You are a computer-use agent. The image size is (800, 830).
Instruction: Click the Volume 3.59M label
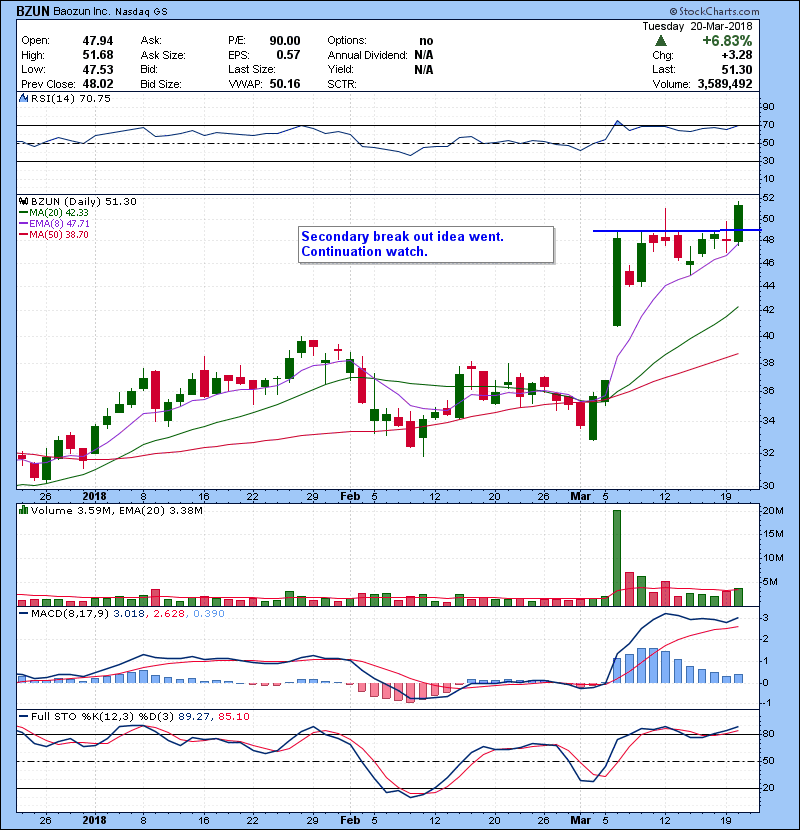pyautogui.click(x=72, y=511)
